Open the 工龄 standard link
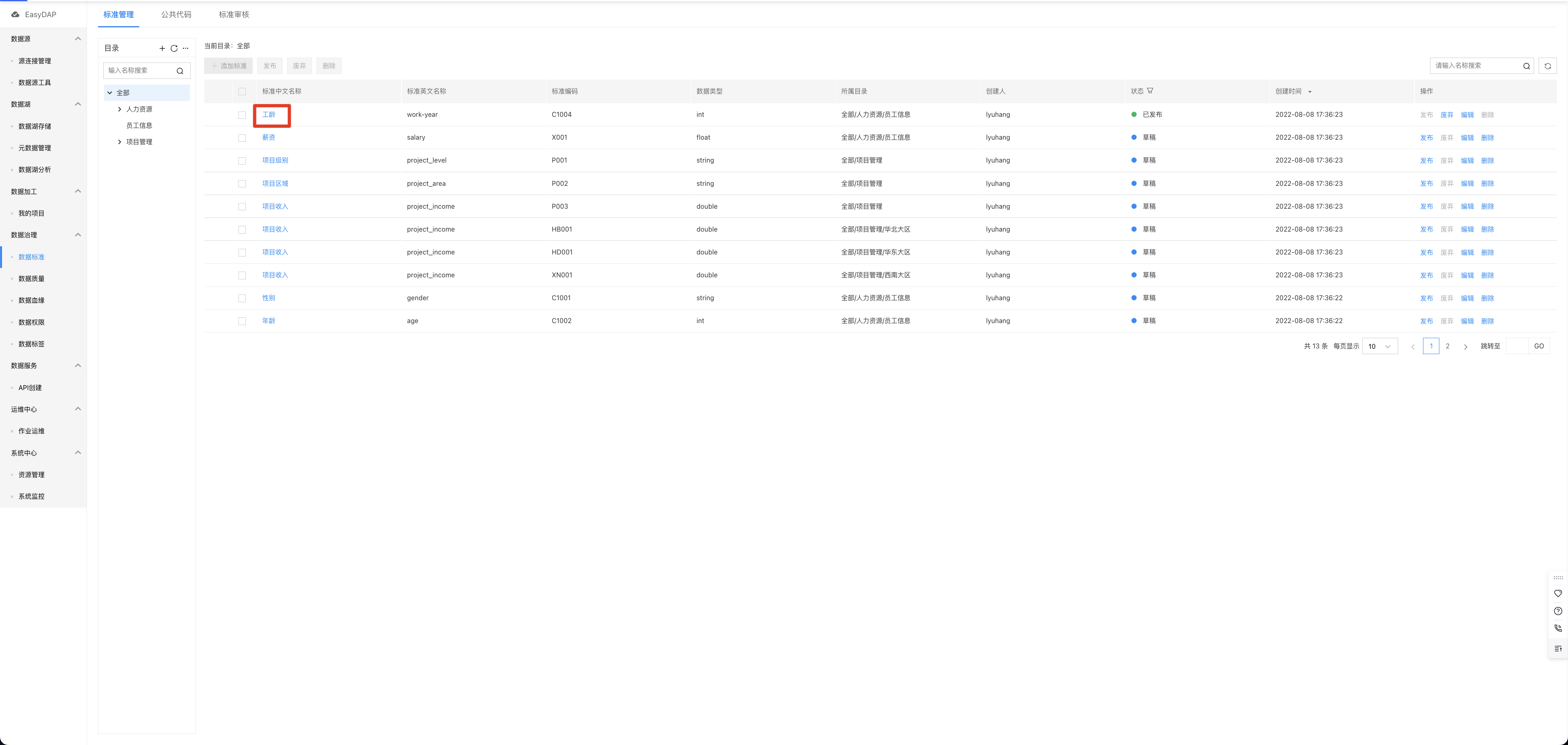Screen dimensions: 1568x745 268,114
